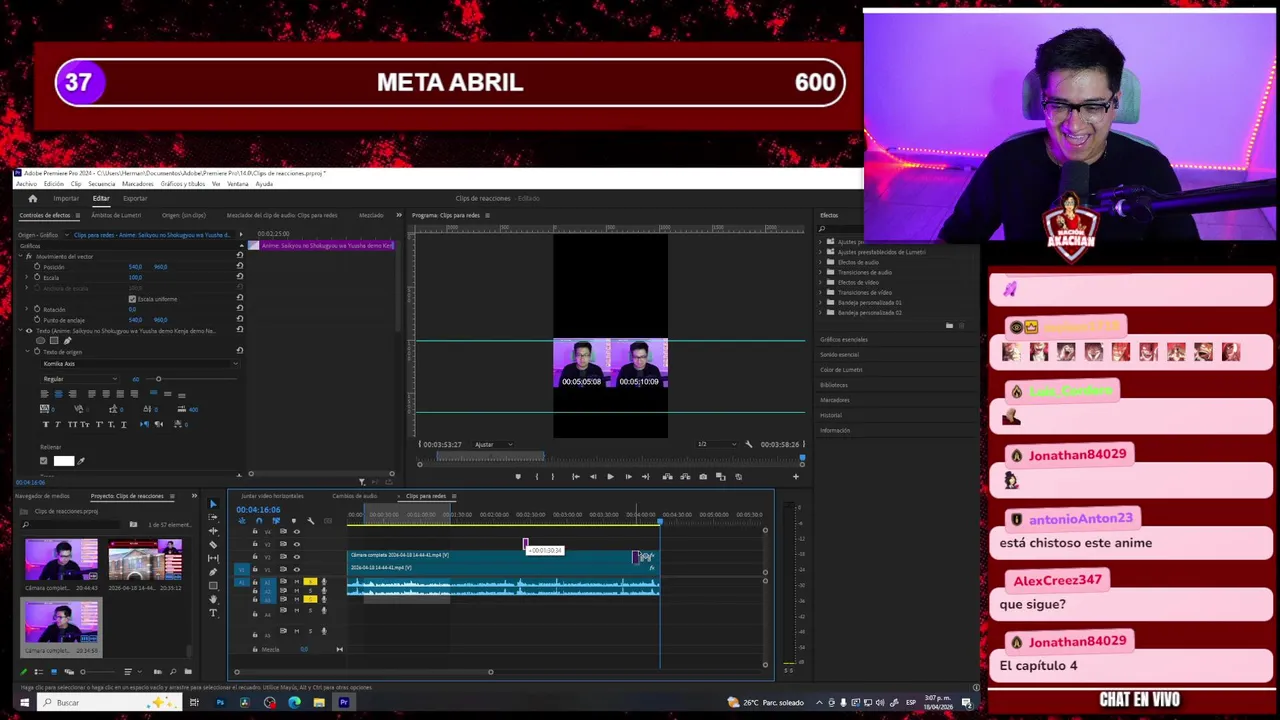Screen dimensions: 1280x720
Task: Mark Out point in Program monitor
Action: click(x=552, y=477)
